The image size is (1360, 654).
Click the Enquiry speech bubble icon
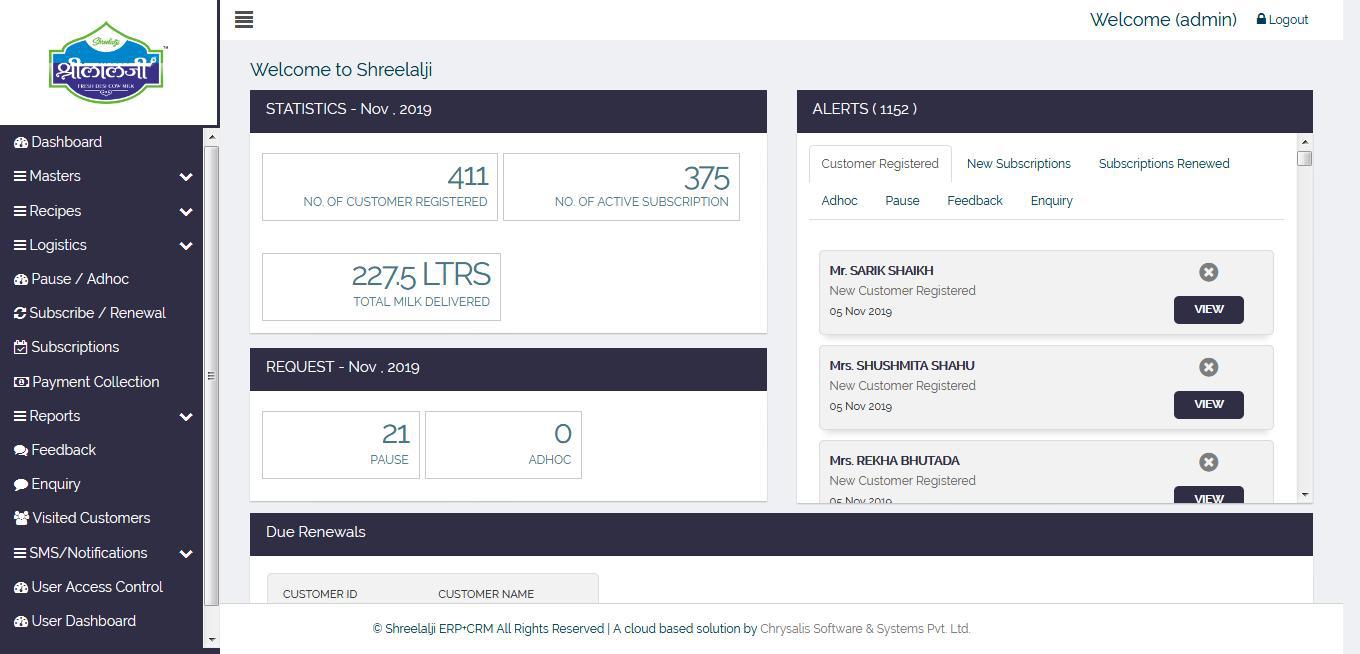pos(21,484)
